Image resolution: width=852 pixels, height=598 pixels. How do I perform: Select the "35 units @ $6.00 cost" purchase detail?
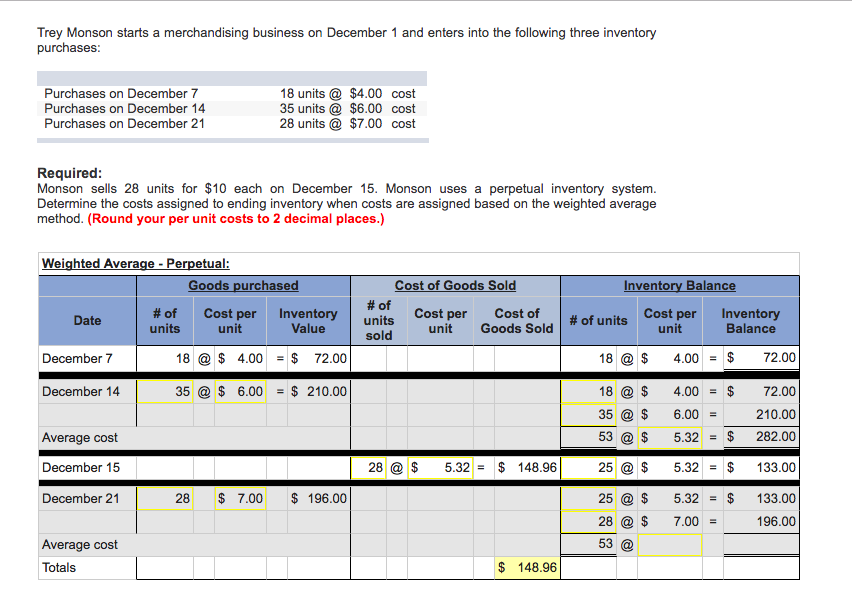pyautogui.click(x=348, y=109)
